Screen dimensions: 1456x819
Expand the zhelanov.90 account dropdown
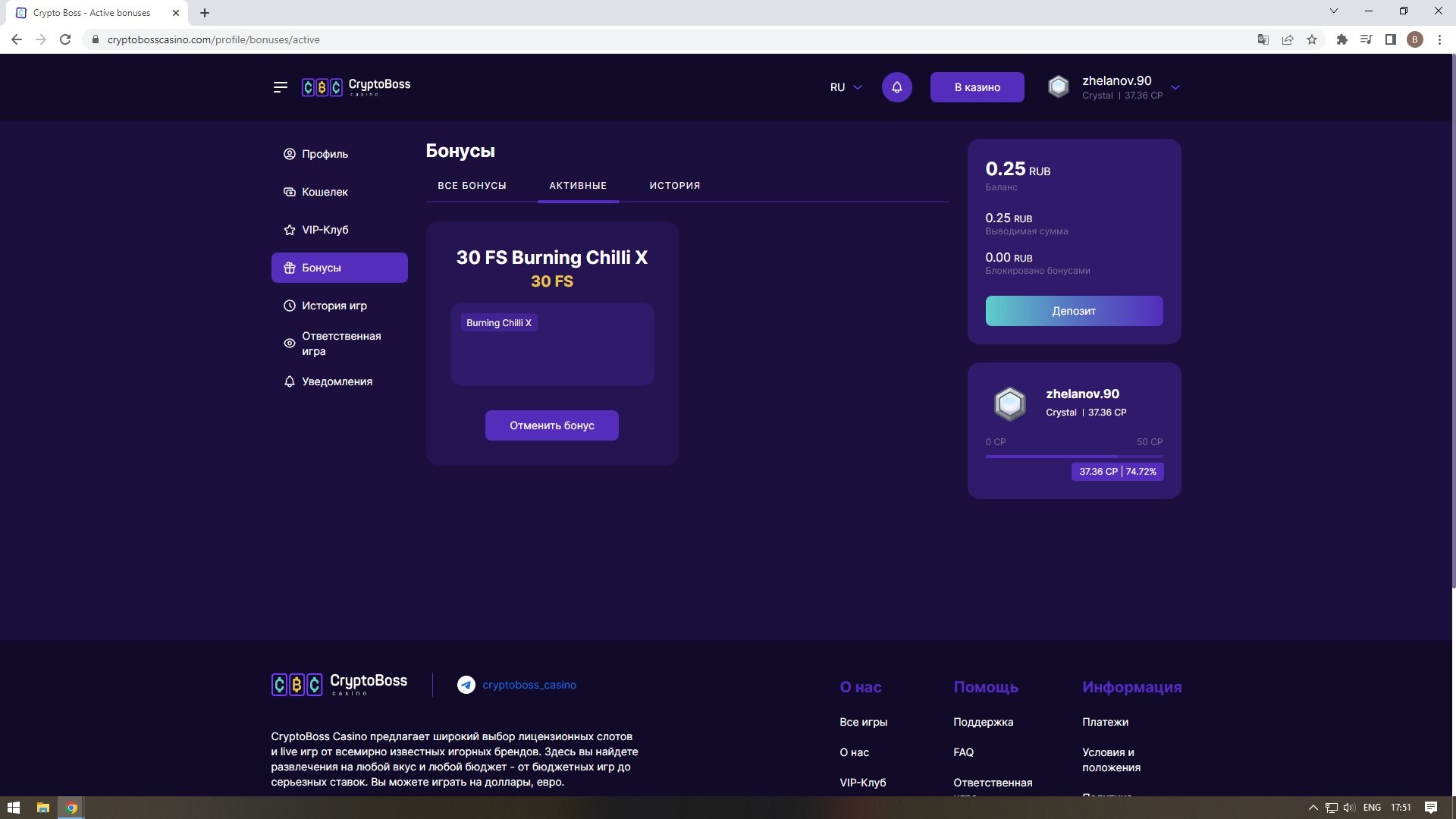[x=1175, y=87]
